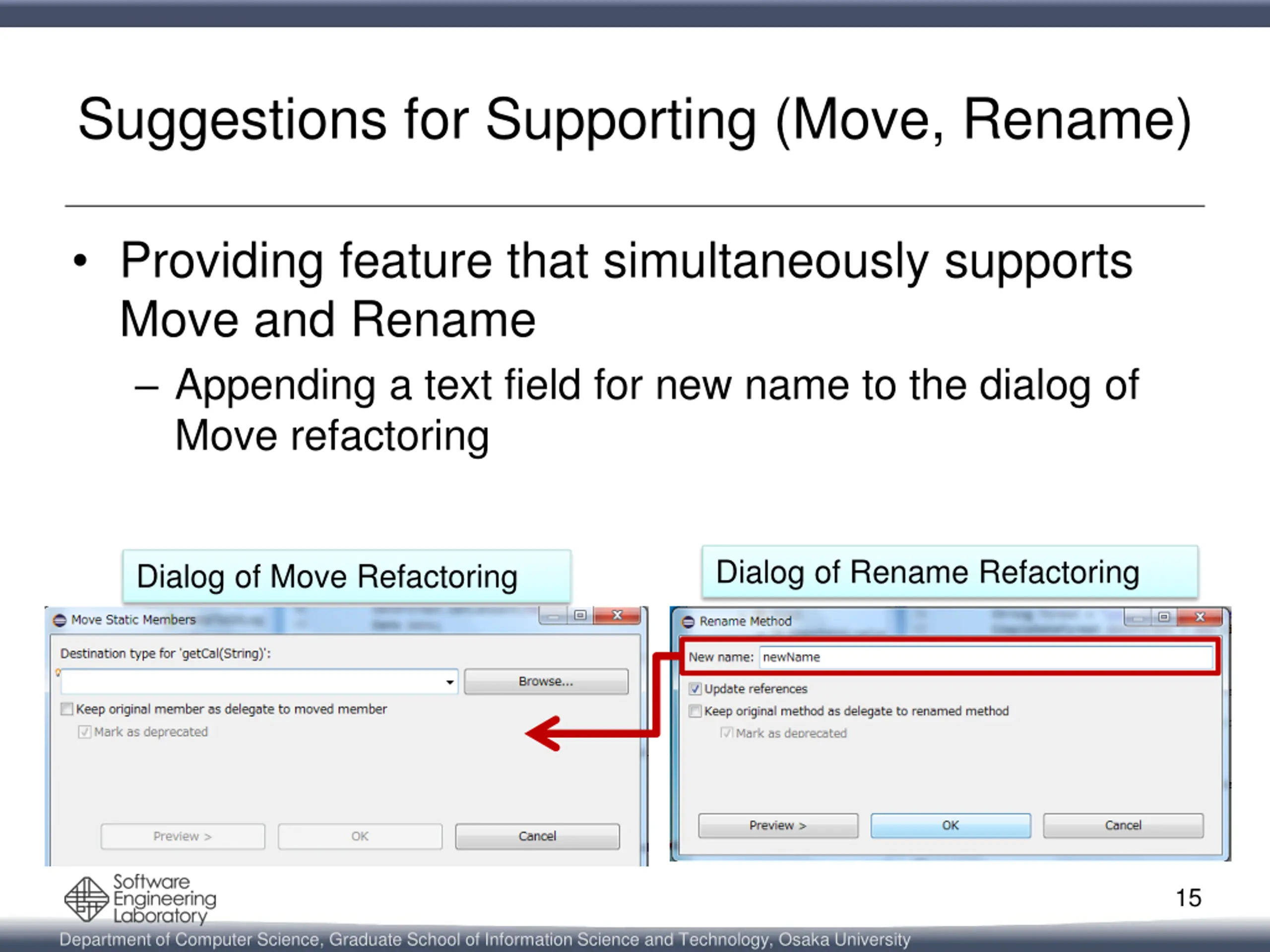Minimize the Rename Method dialog

[x=1138, y=618]
